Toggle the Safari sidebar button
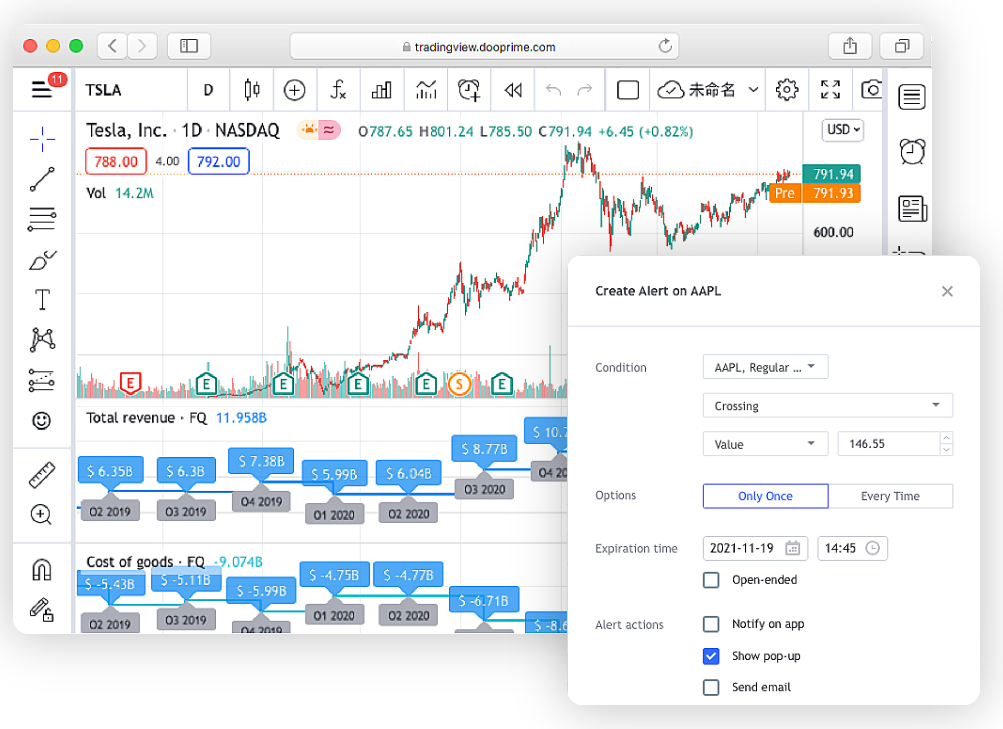Screen dimensions: 1003x729 tap(189, 46)
